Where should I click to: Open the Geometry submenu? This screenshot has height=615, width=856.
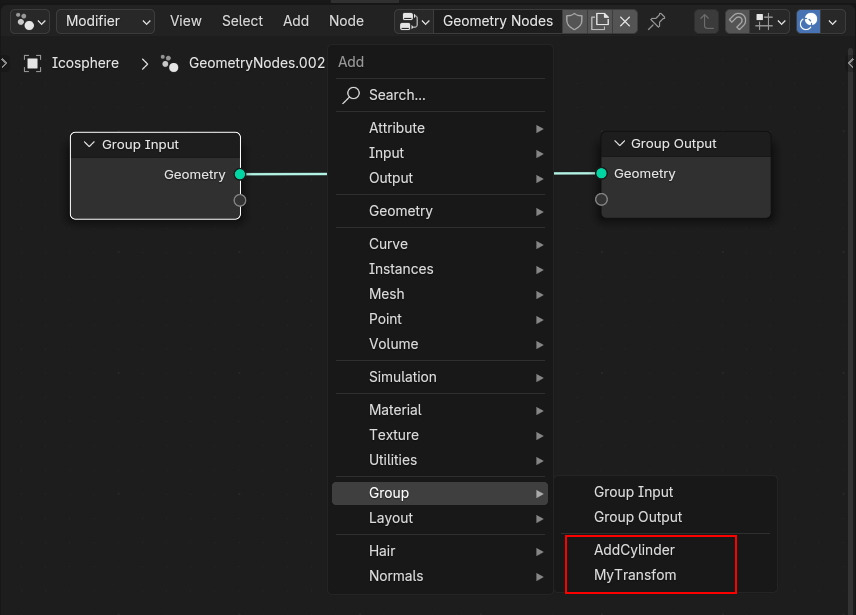[440, 211]
